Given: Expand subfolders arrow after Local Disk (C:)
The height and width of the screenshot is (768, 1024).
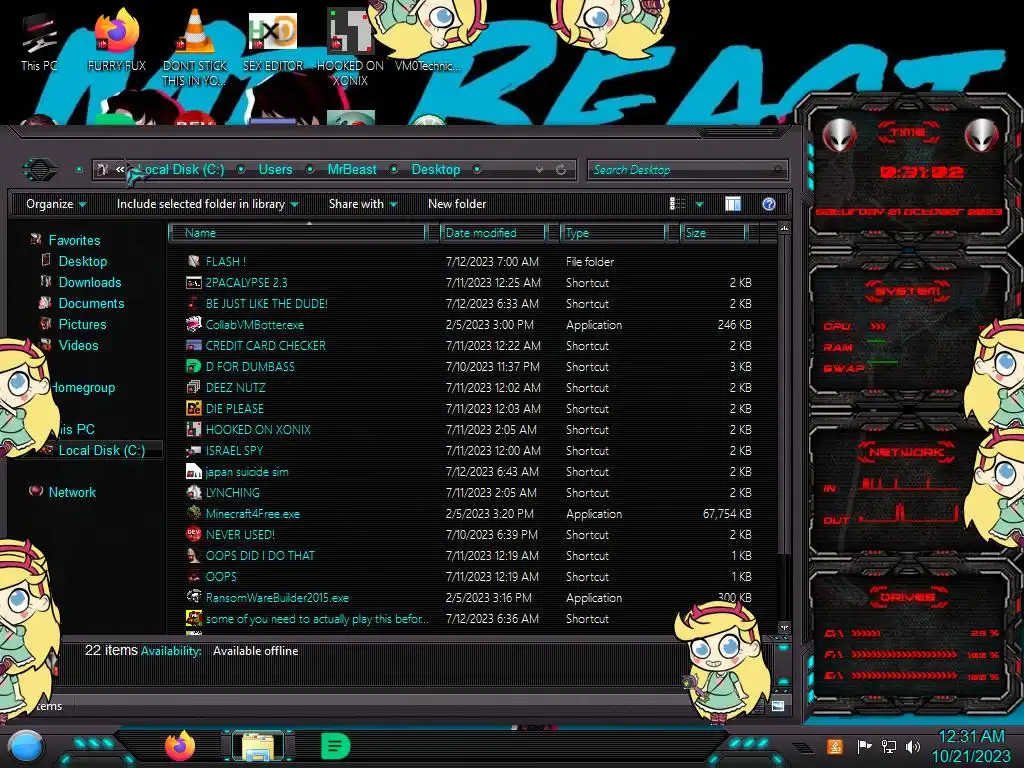Looking at the screenshot, I should click(x=241, y=170).
